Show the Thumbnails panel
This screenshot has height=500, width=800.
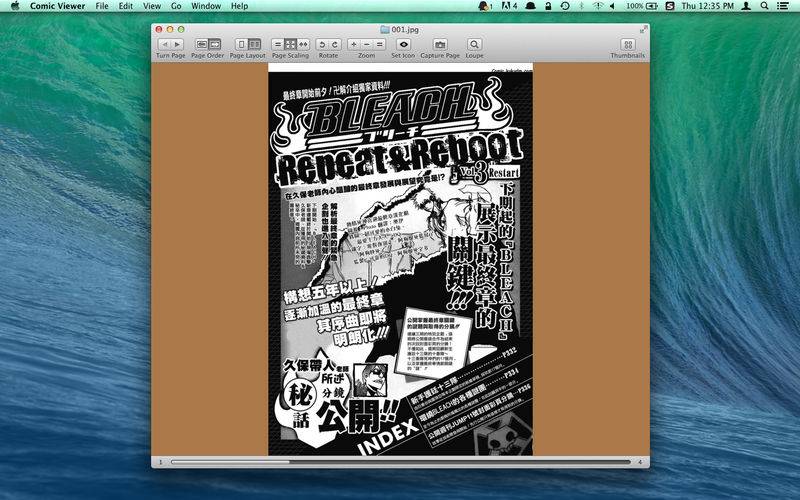click(x=628, y=44)
